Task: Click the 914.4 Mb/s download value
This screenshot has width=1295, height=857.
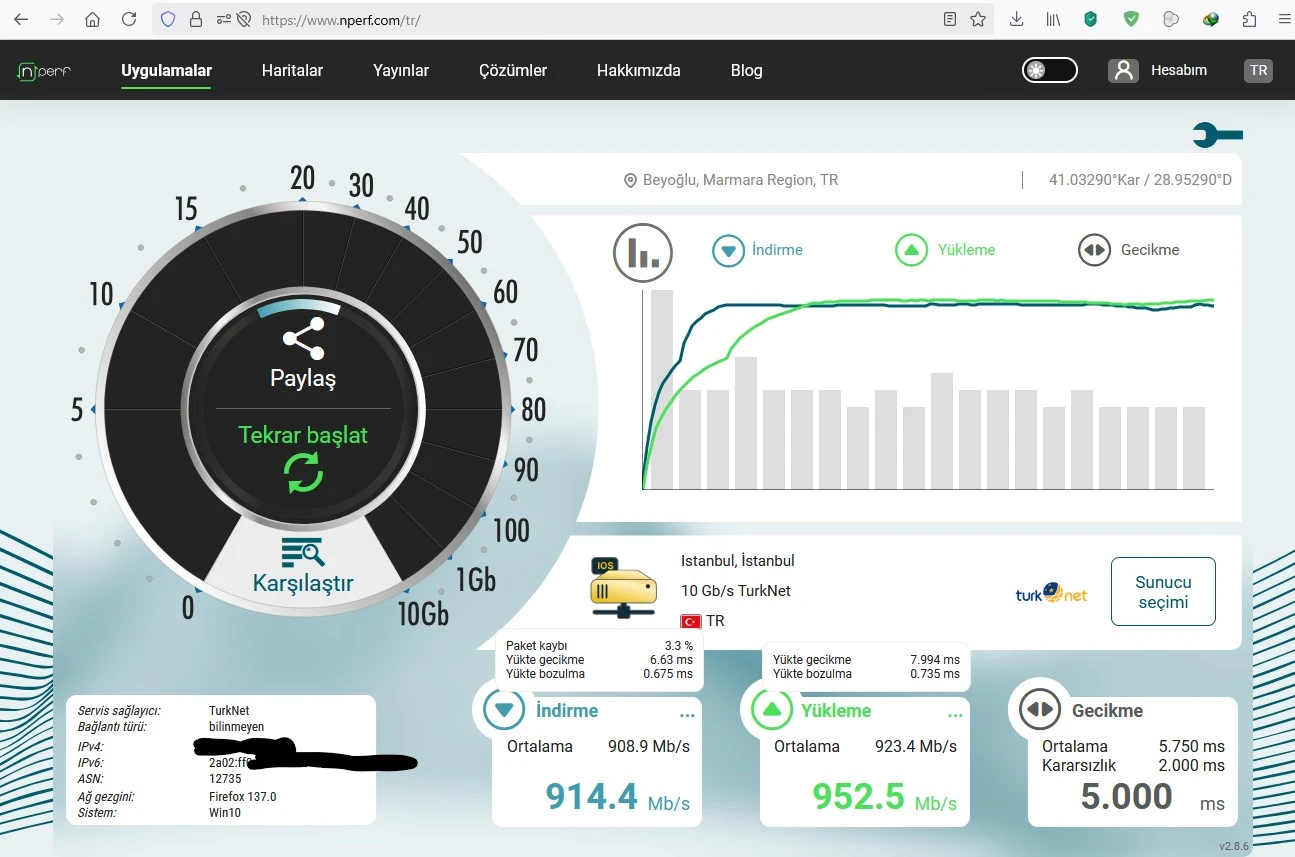Action: (x=617, y=797)
